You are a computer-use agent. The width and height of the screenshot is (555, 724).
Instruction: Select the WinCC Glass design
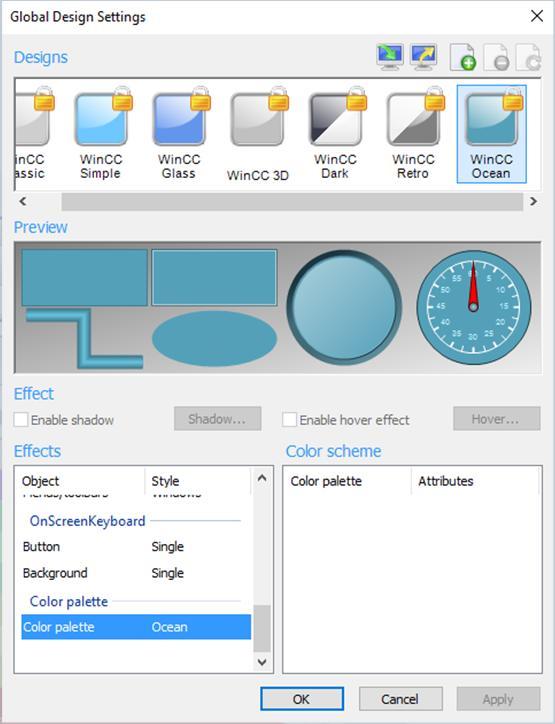(179, 134)
